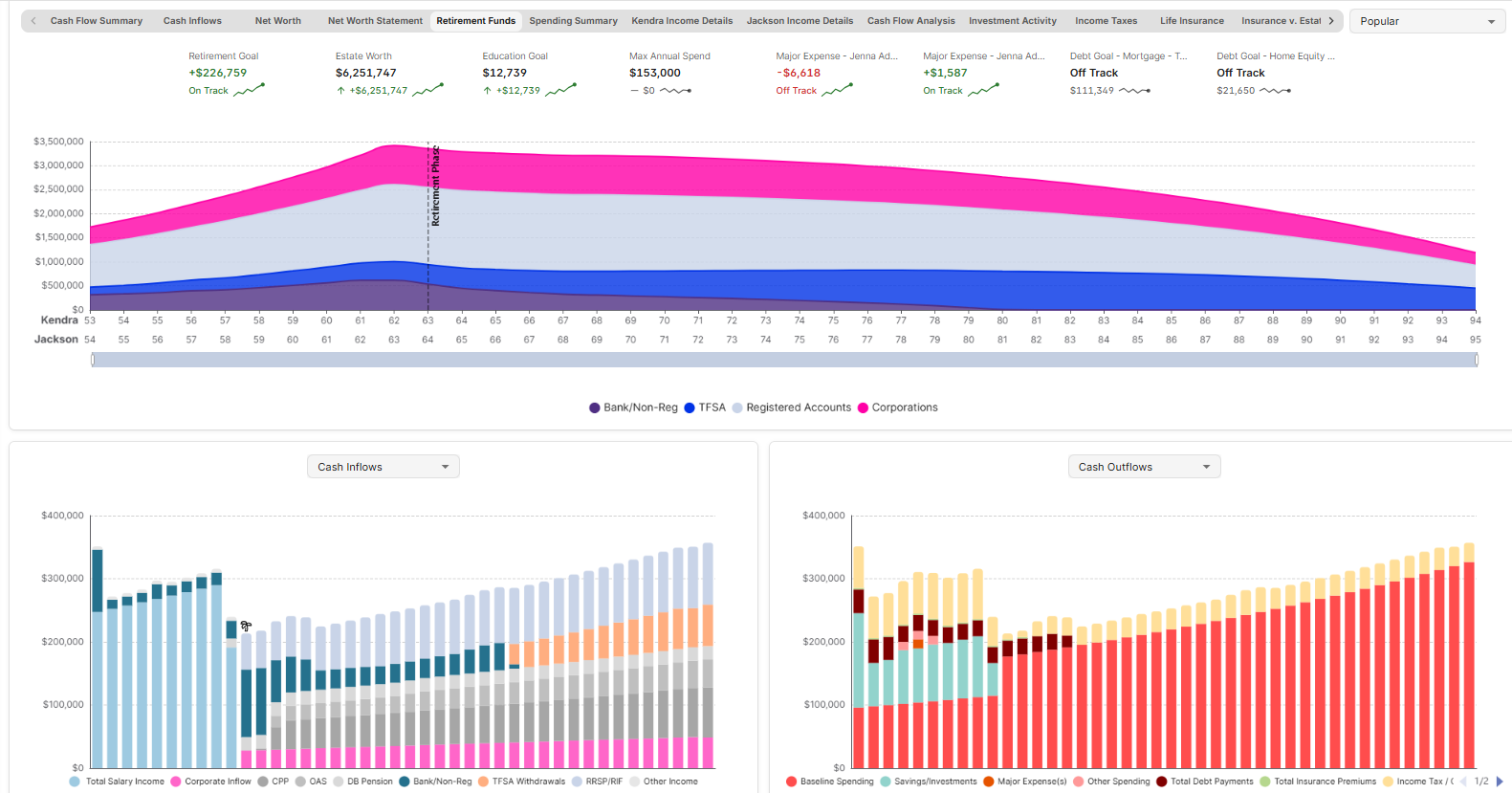Open the Net Worth tab
The image size is (1512, 793).
pyautogui.click(x=277, y=21)
